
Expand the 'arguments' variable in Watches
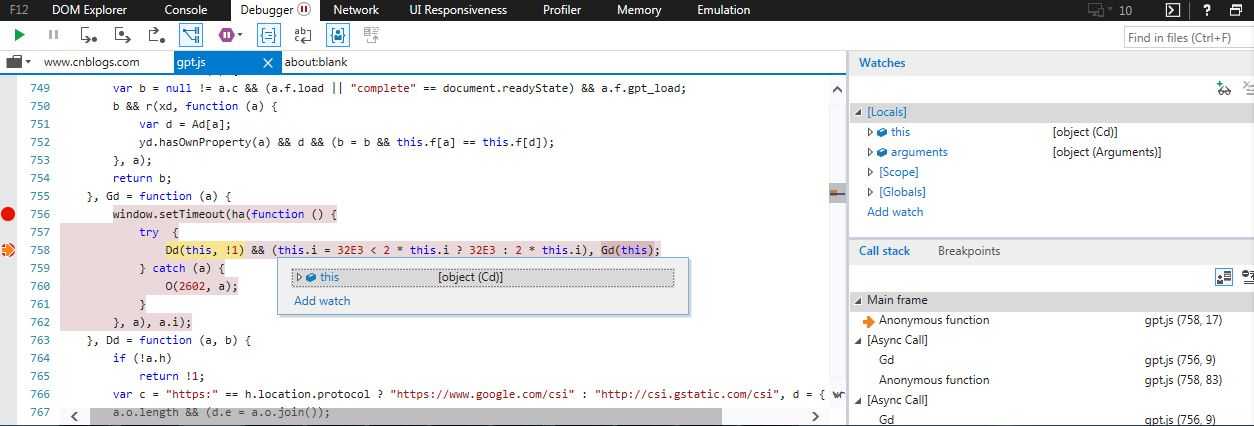[871, 152]
